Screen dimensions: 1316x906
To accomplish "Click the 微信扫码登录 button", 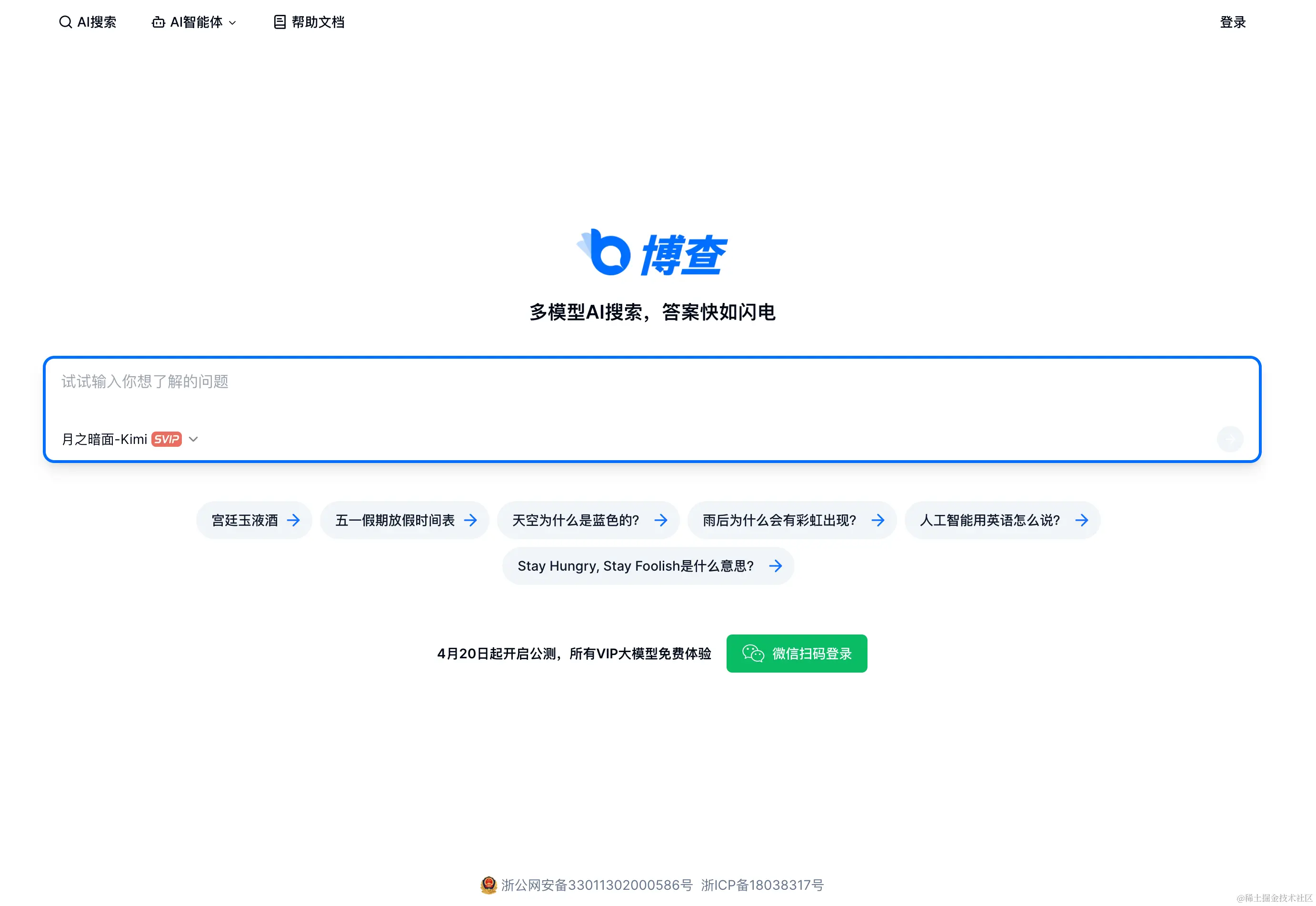I will coord(796,654).
